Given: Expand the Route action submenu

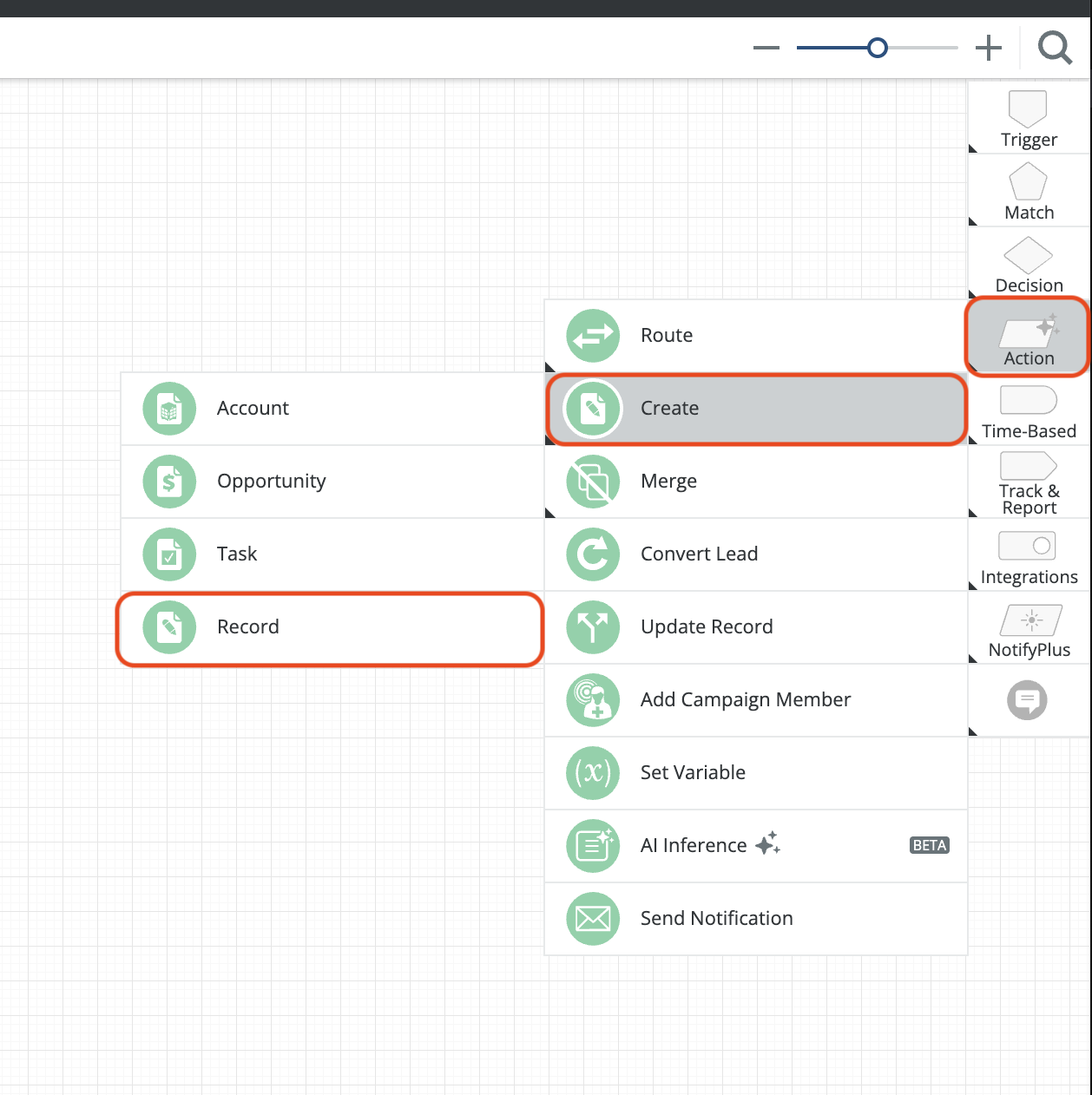Looking at the screenshot, I should click(755, 335).
